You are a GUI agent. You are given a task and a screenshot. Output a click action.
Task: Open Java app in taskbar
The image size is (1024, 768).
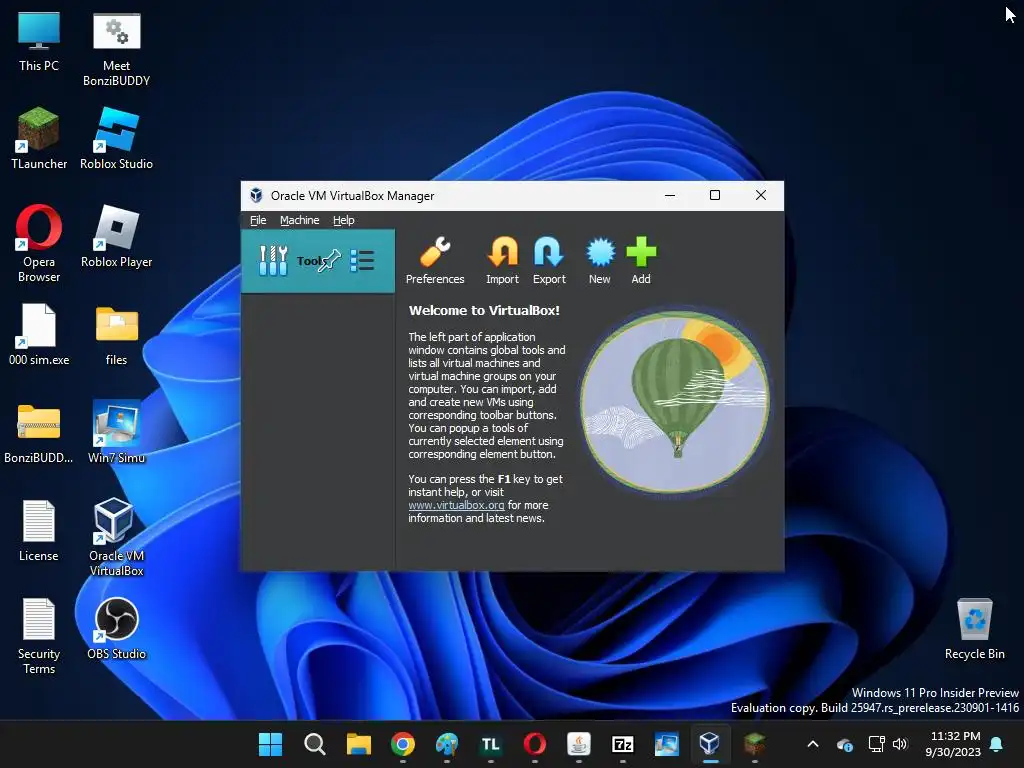[579, 744]
